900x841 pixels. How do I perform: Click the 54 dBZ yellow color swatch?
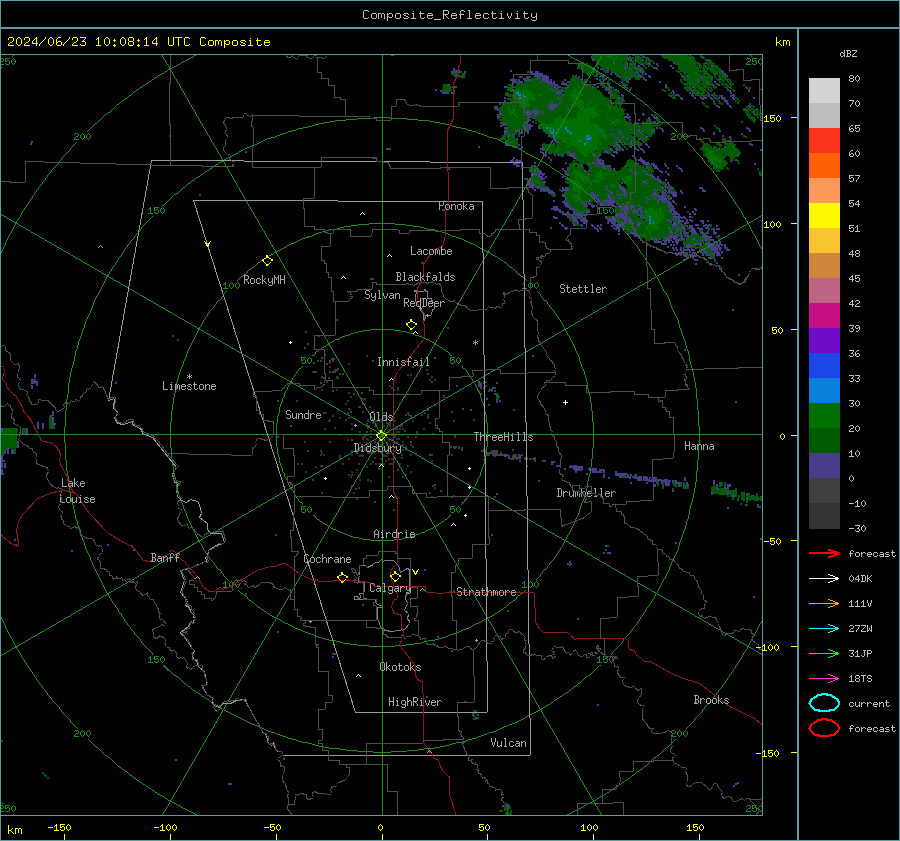point(824,215)
